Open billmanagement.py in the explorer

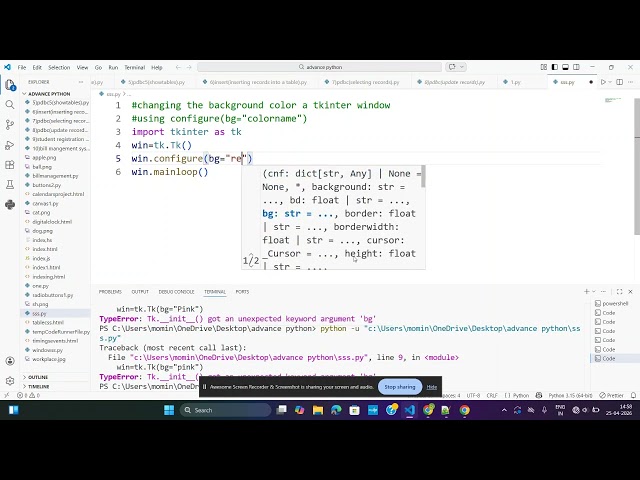(x=55, y=176)
